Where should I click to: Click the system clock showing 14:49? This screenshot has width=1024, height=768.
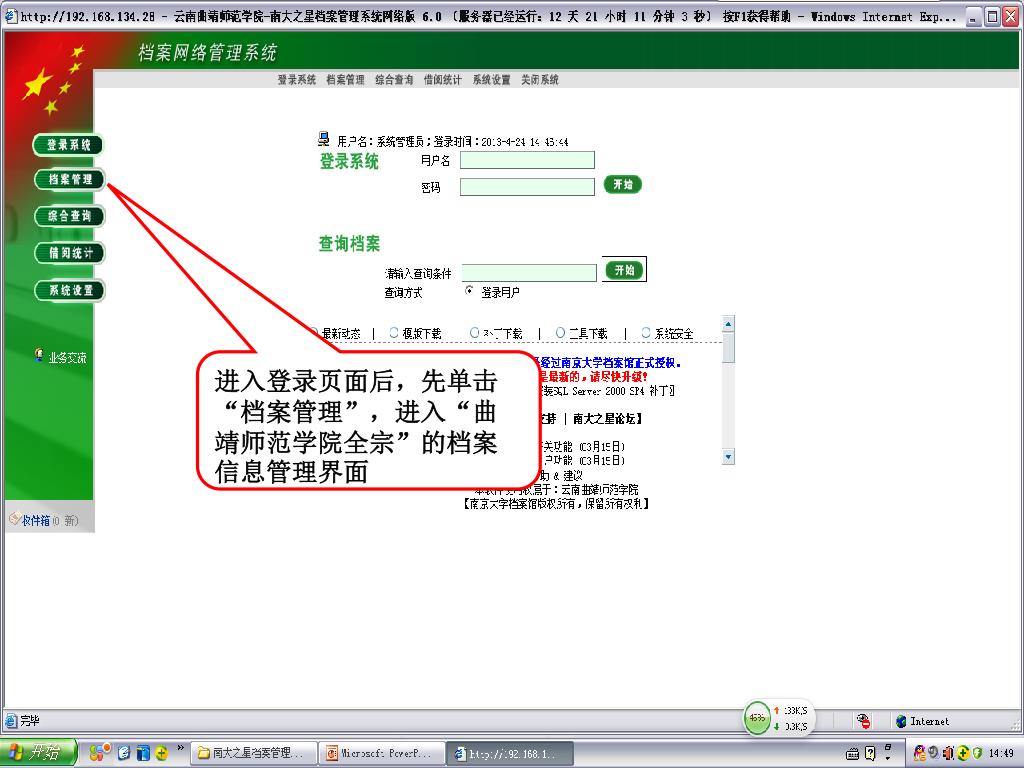point(1001,753)
